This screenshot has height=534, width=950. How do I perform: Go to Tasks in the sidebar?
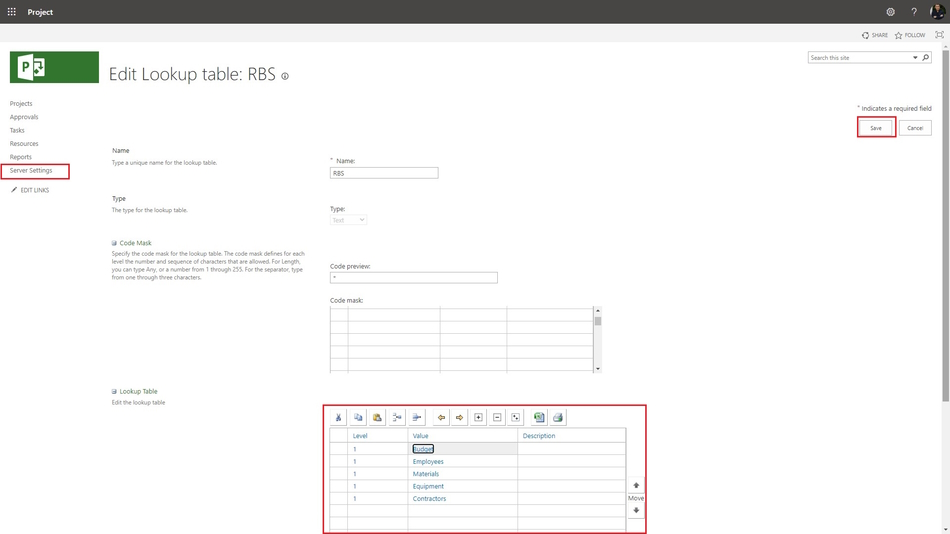pos(17,130)
